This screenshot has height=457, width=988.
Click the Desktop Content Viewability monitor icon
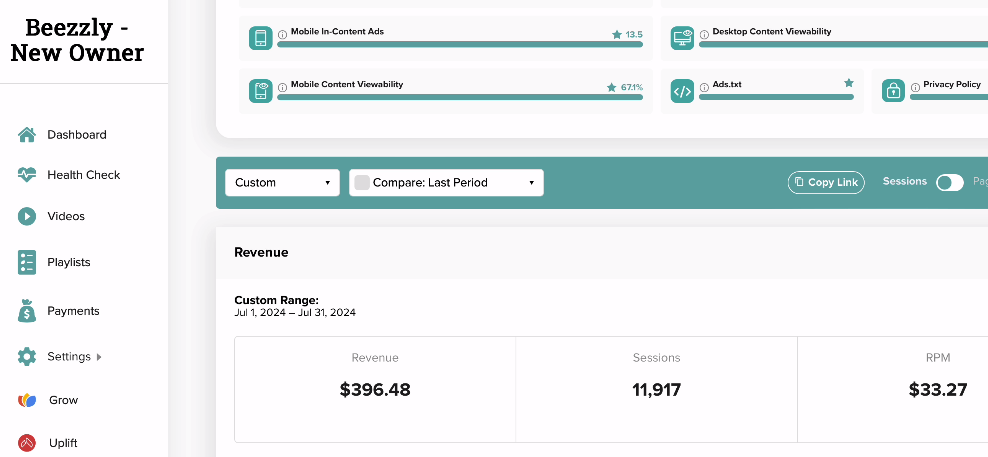coord(682,38)
